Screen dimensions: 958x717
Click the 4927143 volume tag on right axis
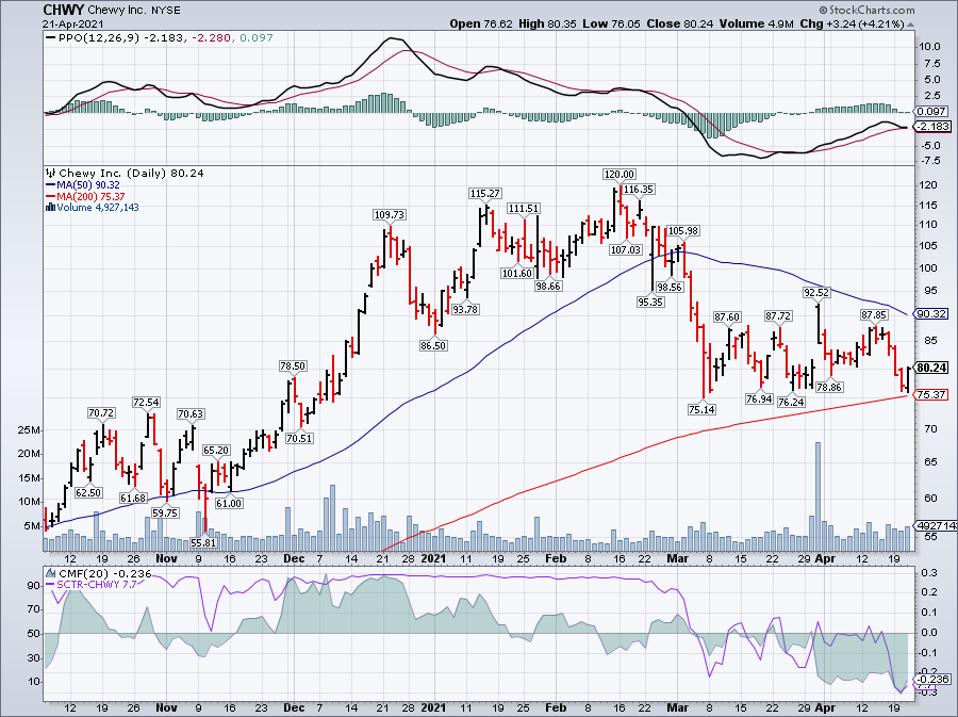pos(937,525)
